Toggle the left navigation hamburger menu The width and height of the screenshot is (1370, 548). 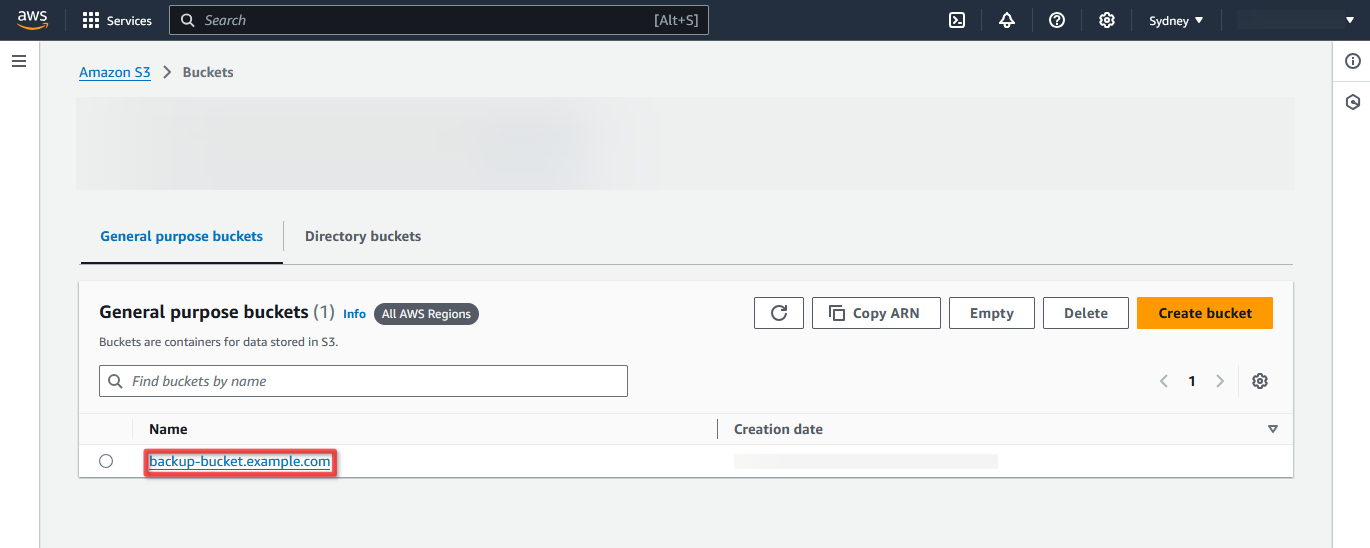point(18,61)
